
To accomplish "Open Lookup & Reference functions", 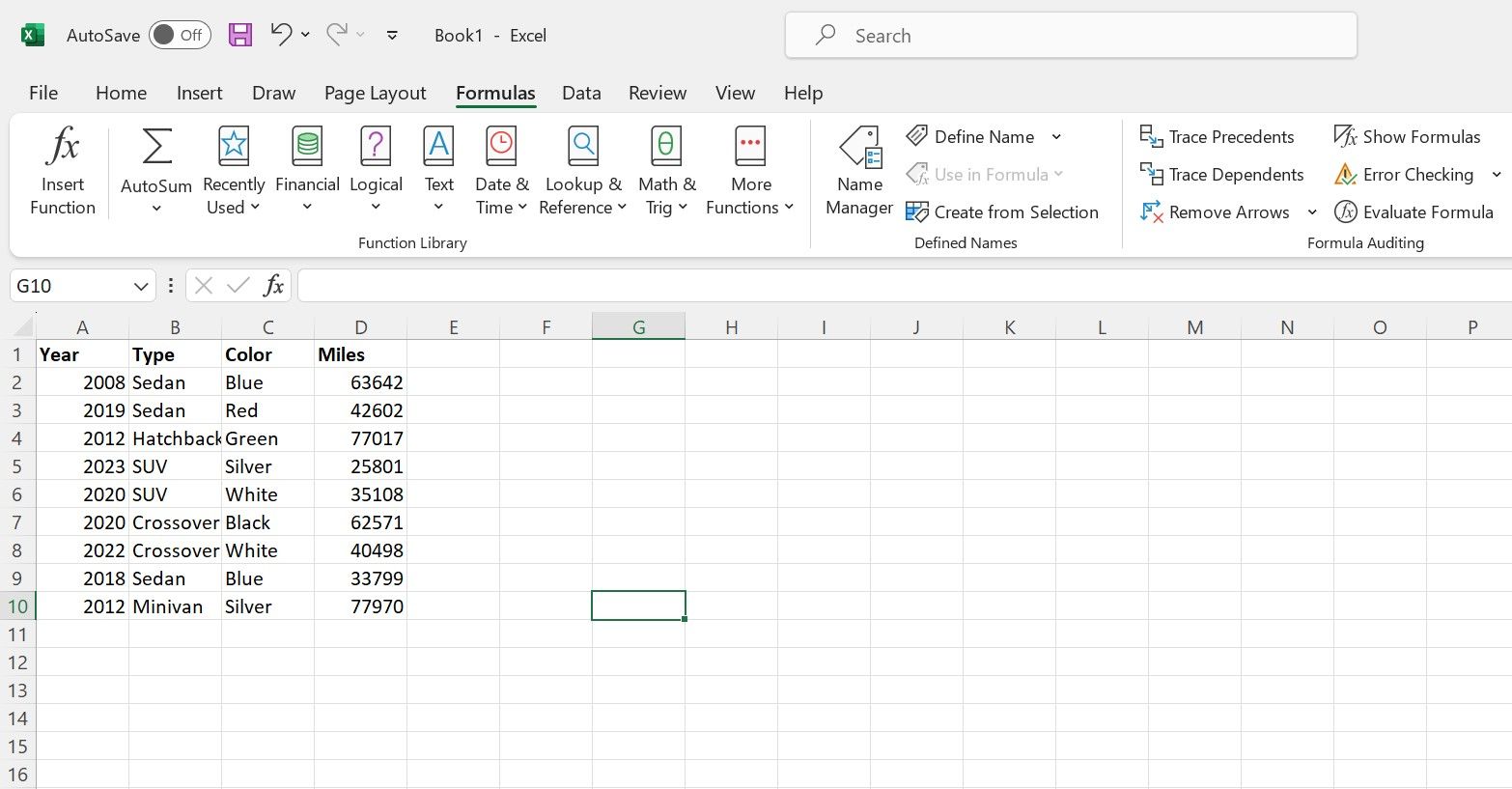I will (x=582, y=170).
